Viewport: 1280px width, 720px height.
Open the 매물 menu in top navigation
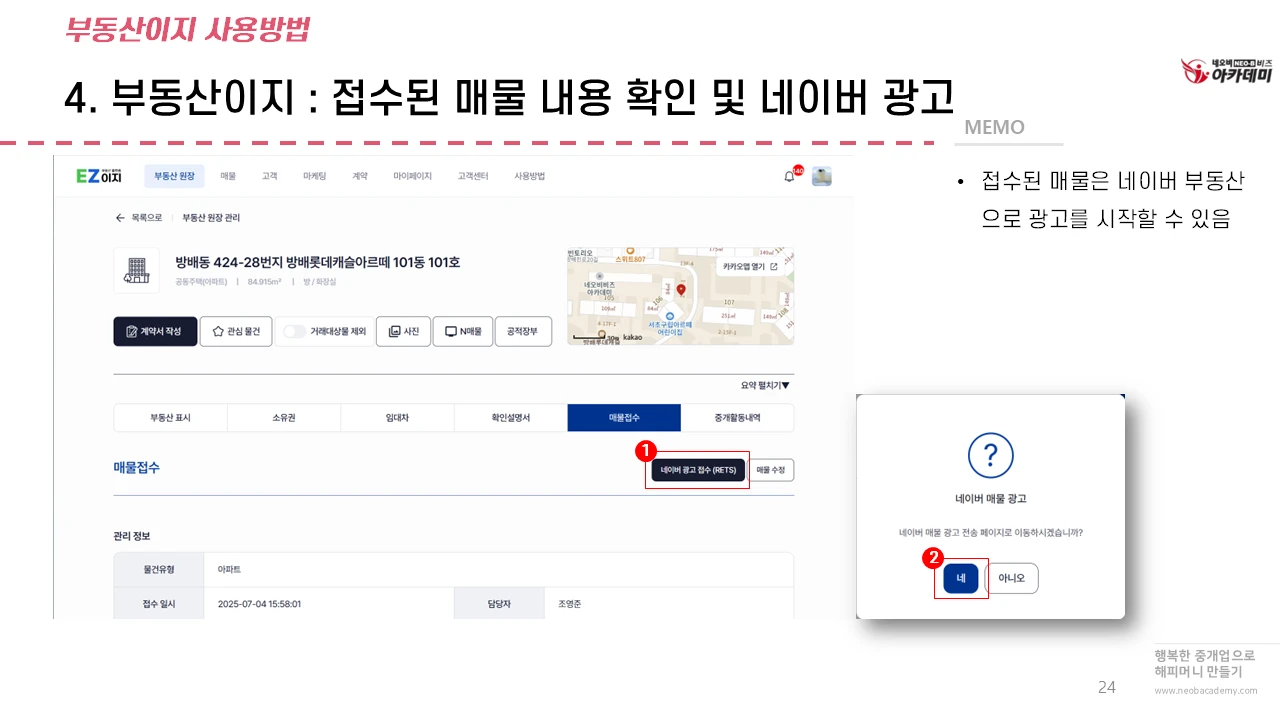228,176
